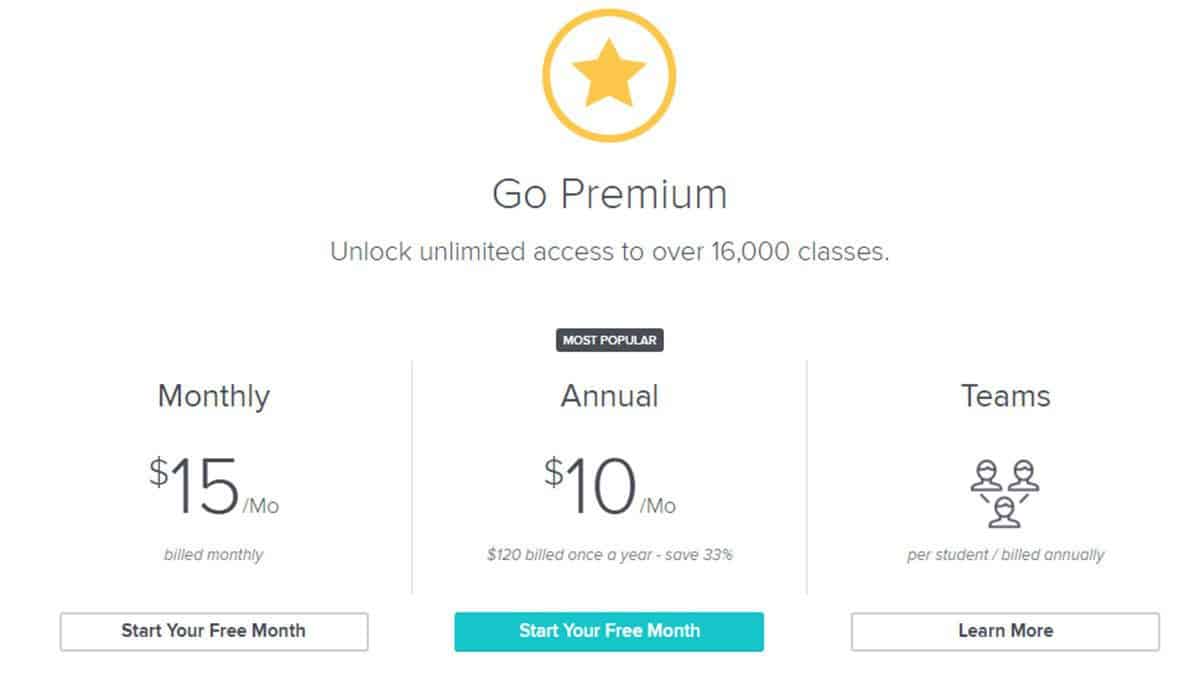
Task: Click the /Mo label under Monthly
Action: (260, 506)
